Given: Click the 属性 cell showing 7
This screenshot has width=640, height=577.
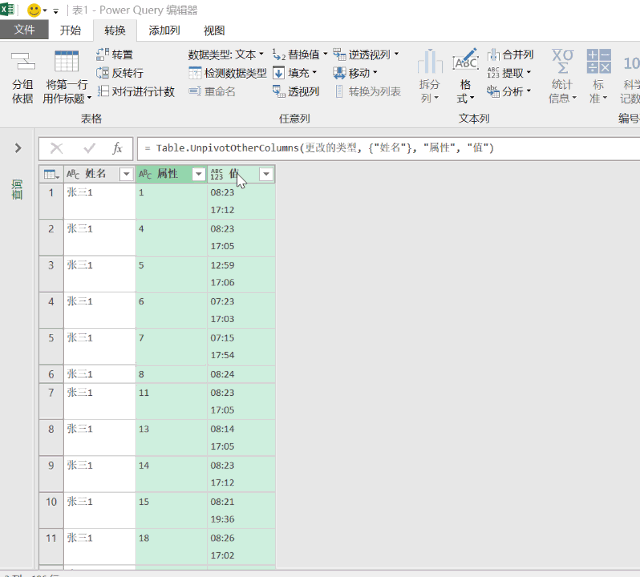Looking at the screenshot, I should click(171, 347).
